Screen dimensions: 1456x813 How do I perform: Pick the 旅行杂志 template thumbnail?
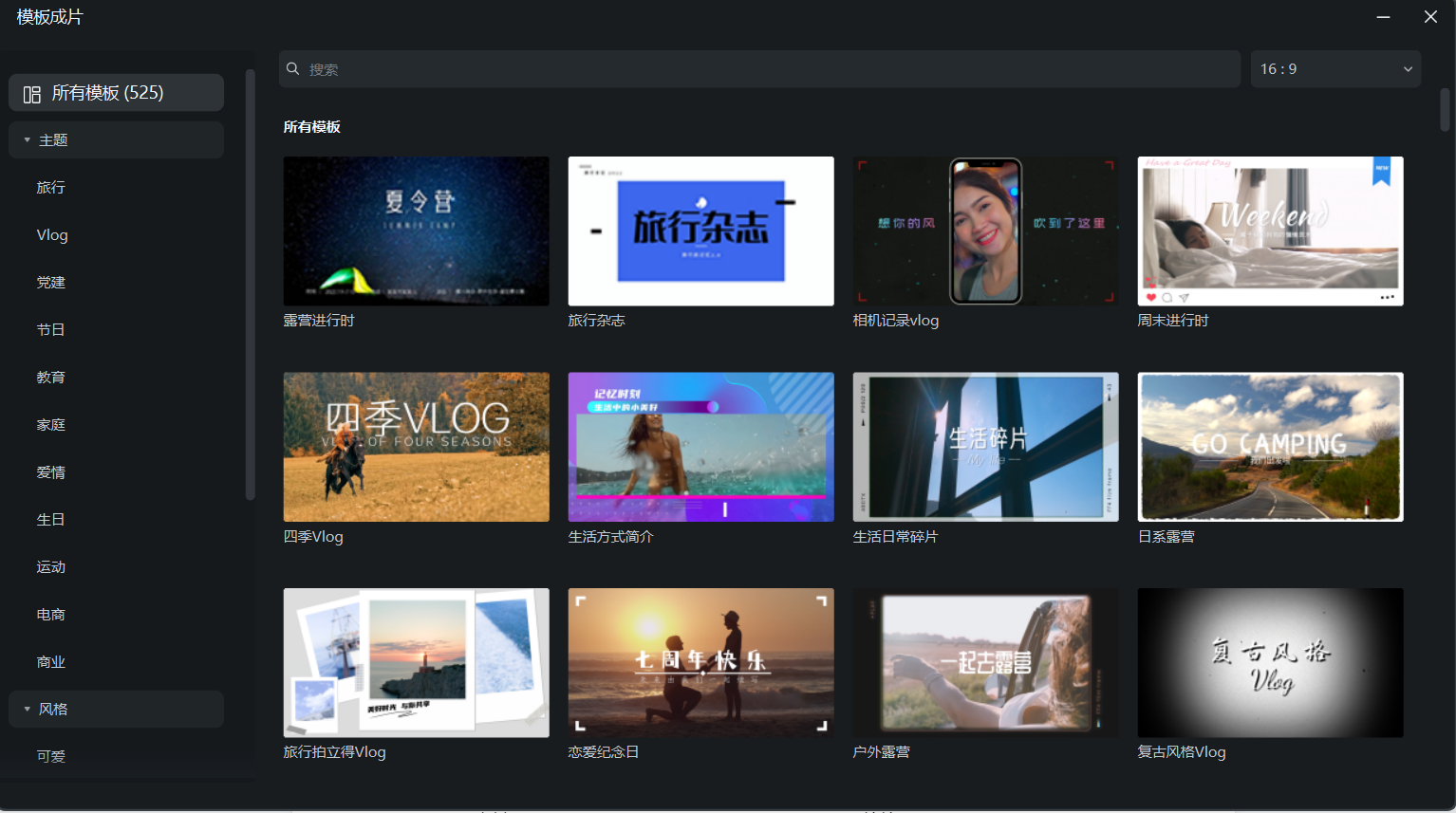tap(700, 231)
